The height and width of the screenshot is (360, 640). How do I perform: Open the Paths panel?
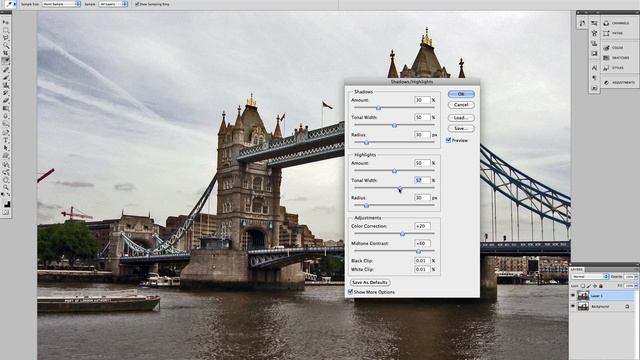[613, 33]
